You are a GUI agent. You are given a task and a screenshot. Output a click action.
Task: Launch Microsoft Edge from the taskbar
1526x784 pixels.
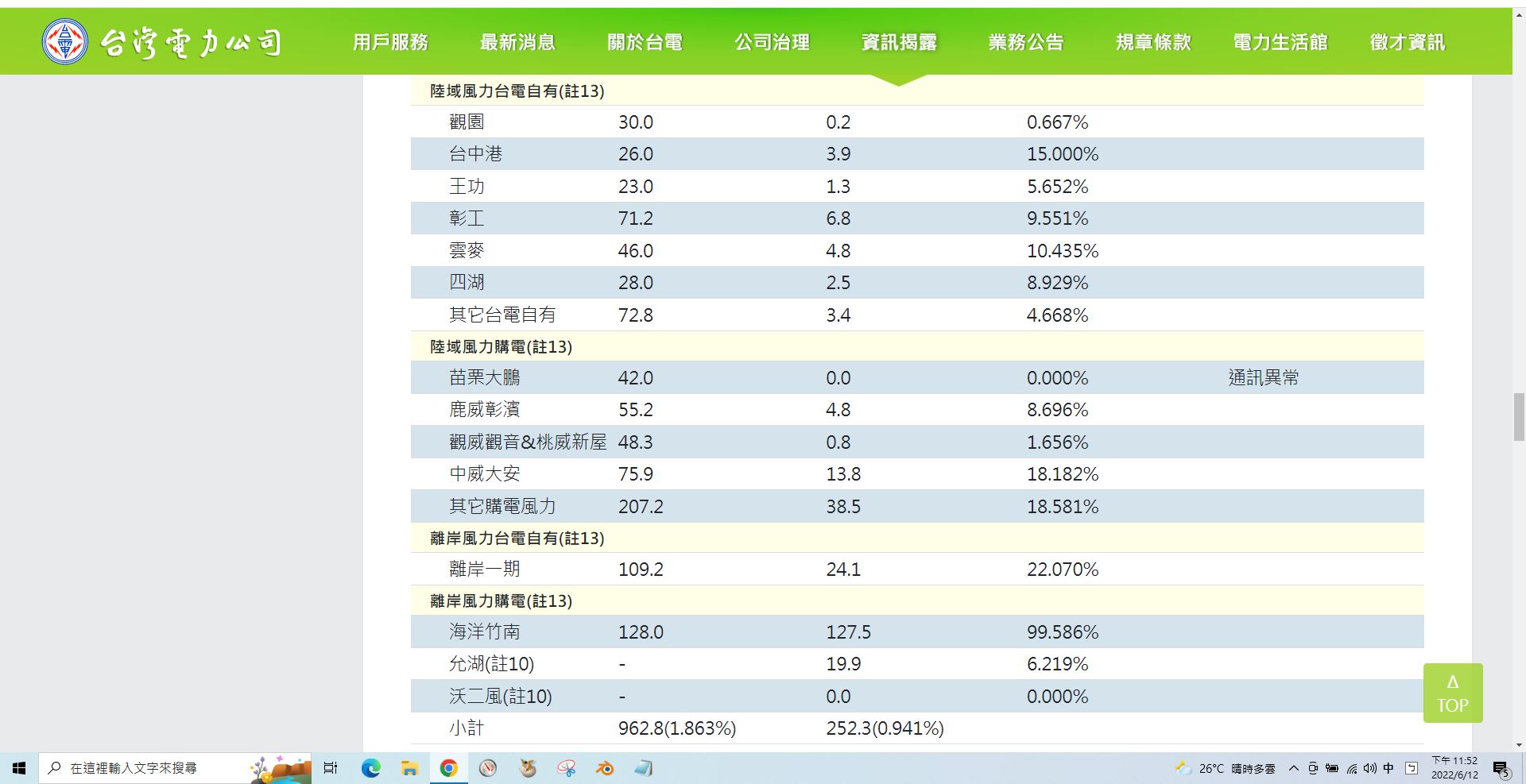(x=370, y=768)
